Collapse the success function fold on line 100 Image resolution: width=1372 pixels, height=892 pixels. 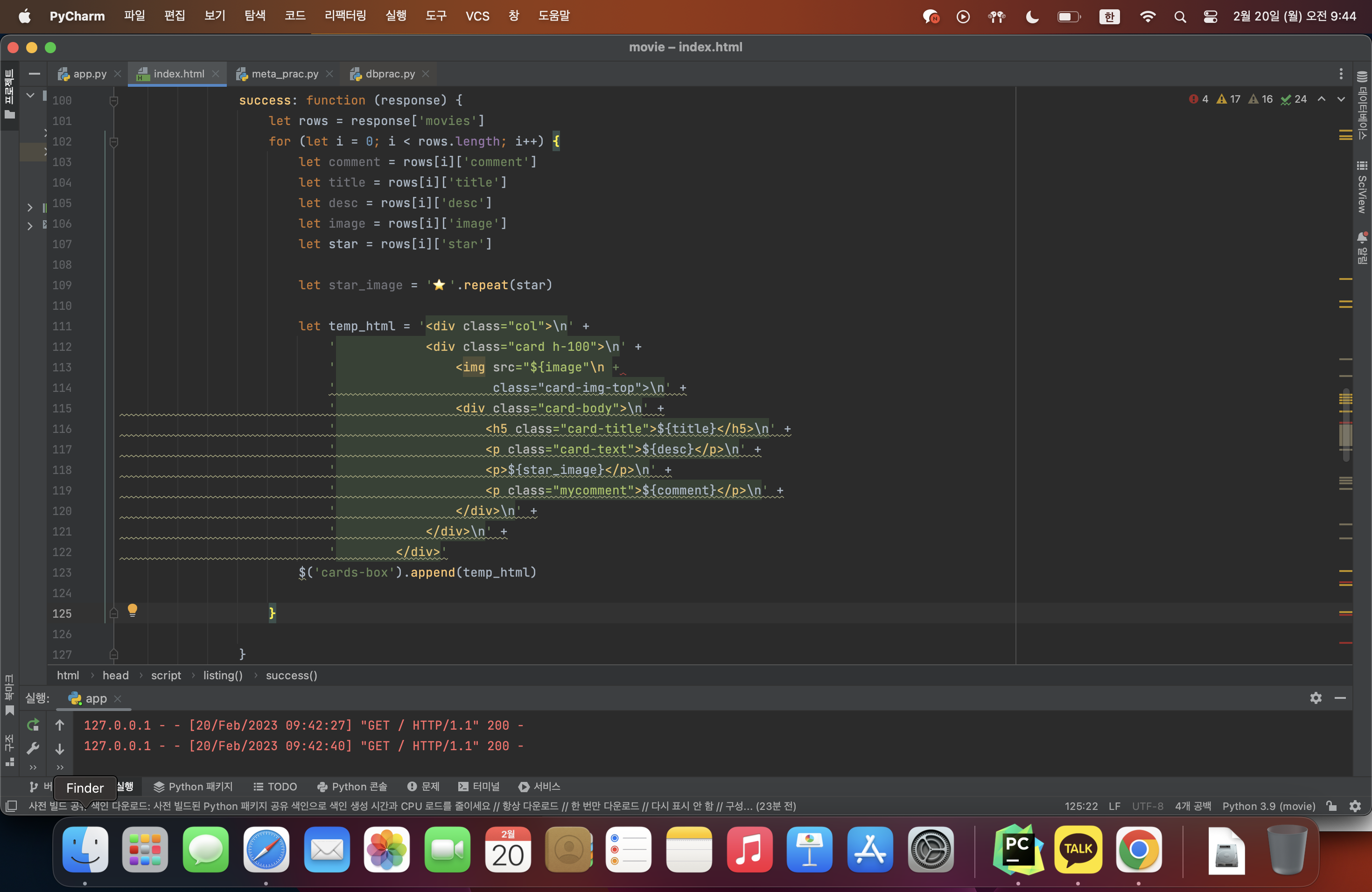tap(113, 101)
